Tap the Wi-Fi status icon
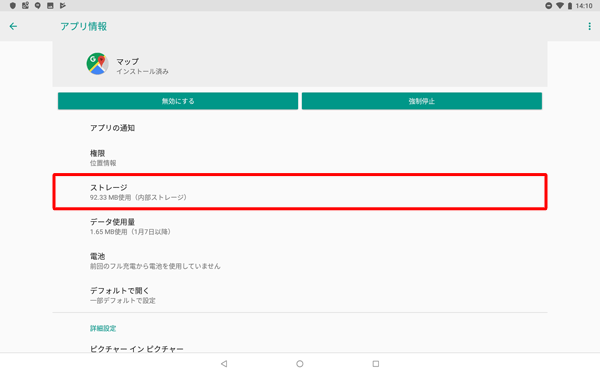Viewport: 600px width, 375px height. tap(560, 6)
